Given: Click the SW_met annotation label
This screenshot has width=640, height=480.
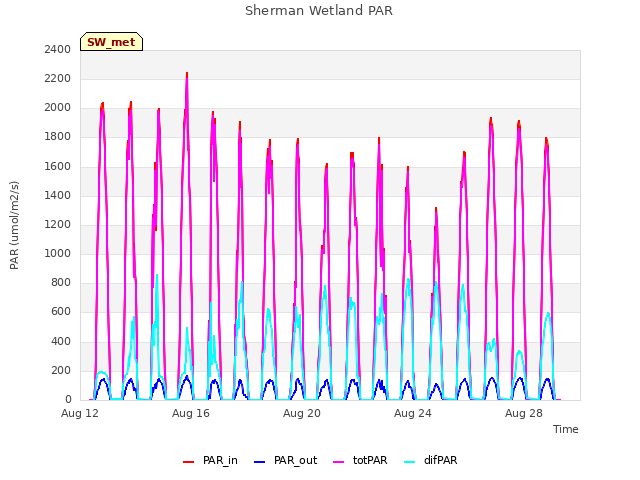Looking at the screenshot, I should 111,42.
